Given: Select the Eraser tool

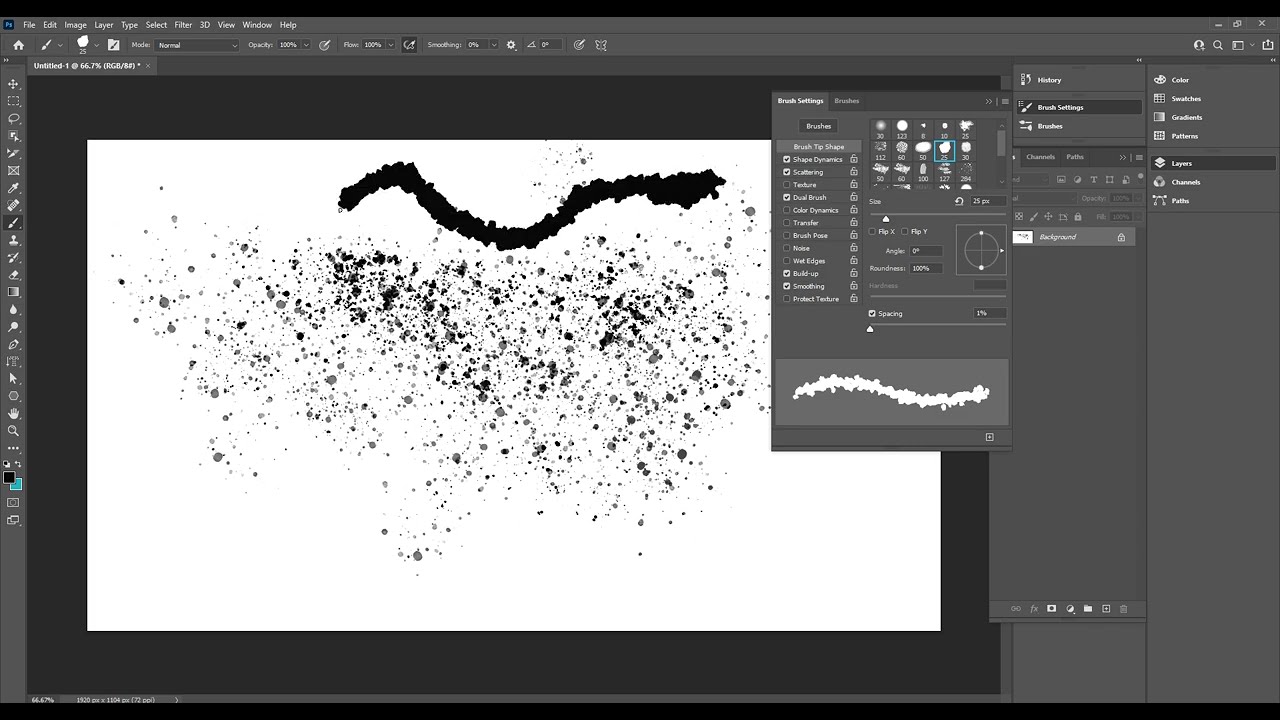Looking at the screenshot, I should 14,275.
